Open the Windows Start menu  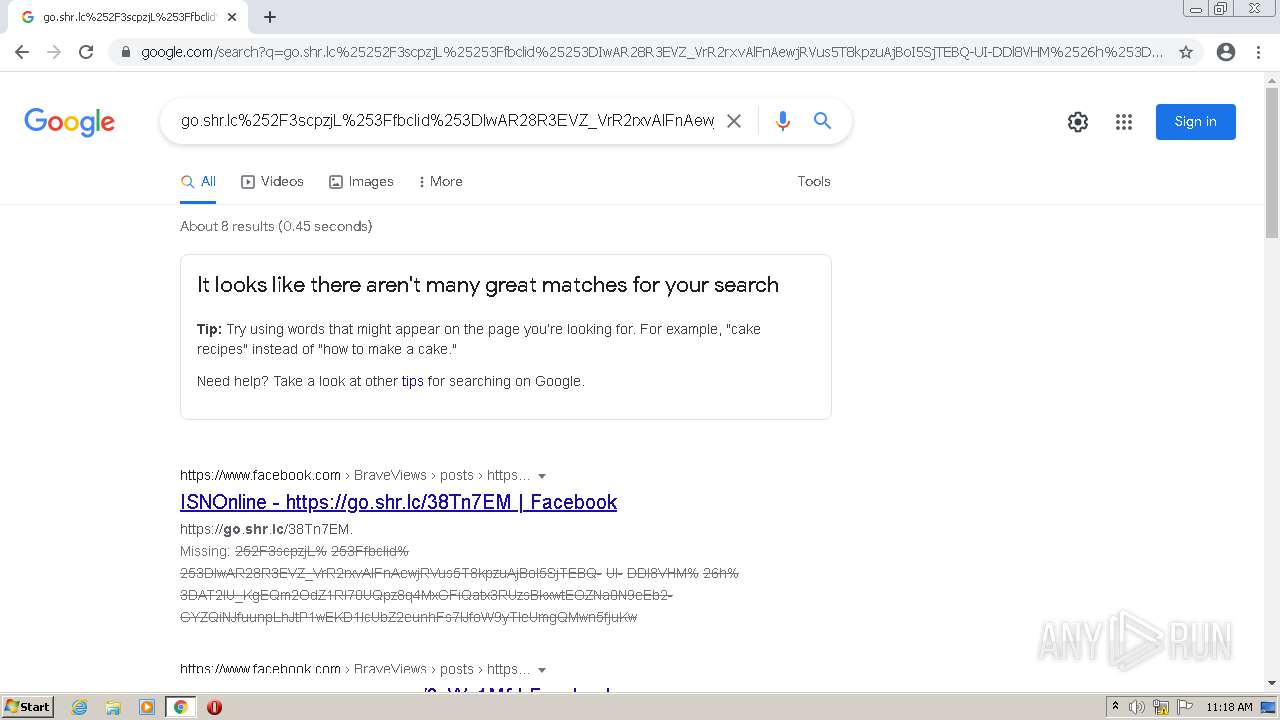(28, 707)
